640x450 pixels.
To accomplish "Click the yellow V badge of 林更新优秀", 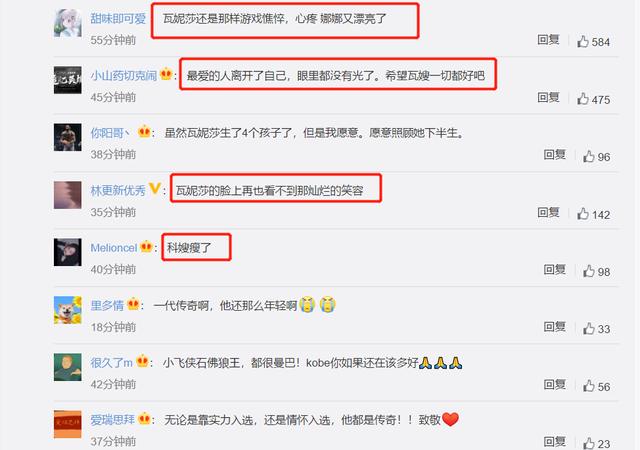I will tap(155, 189).
